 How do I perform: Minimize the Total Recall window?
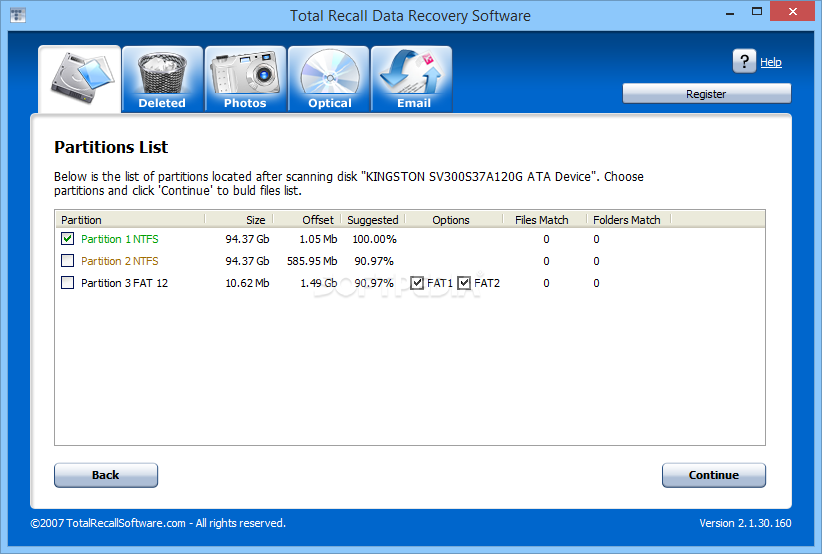[x=730, y=13]
